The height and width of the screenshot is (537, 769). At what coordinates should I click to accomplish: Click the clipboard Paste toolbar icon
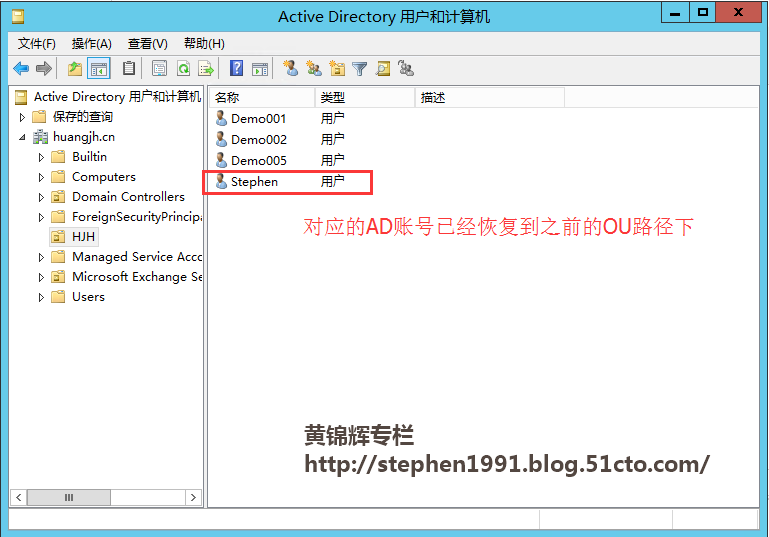[128, 68]
